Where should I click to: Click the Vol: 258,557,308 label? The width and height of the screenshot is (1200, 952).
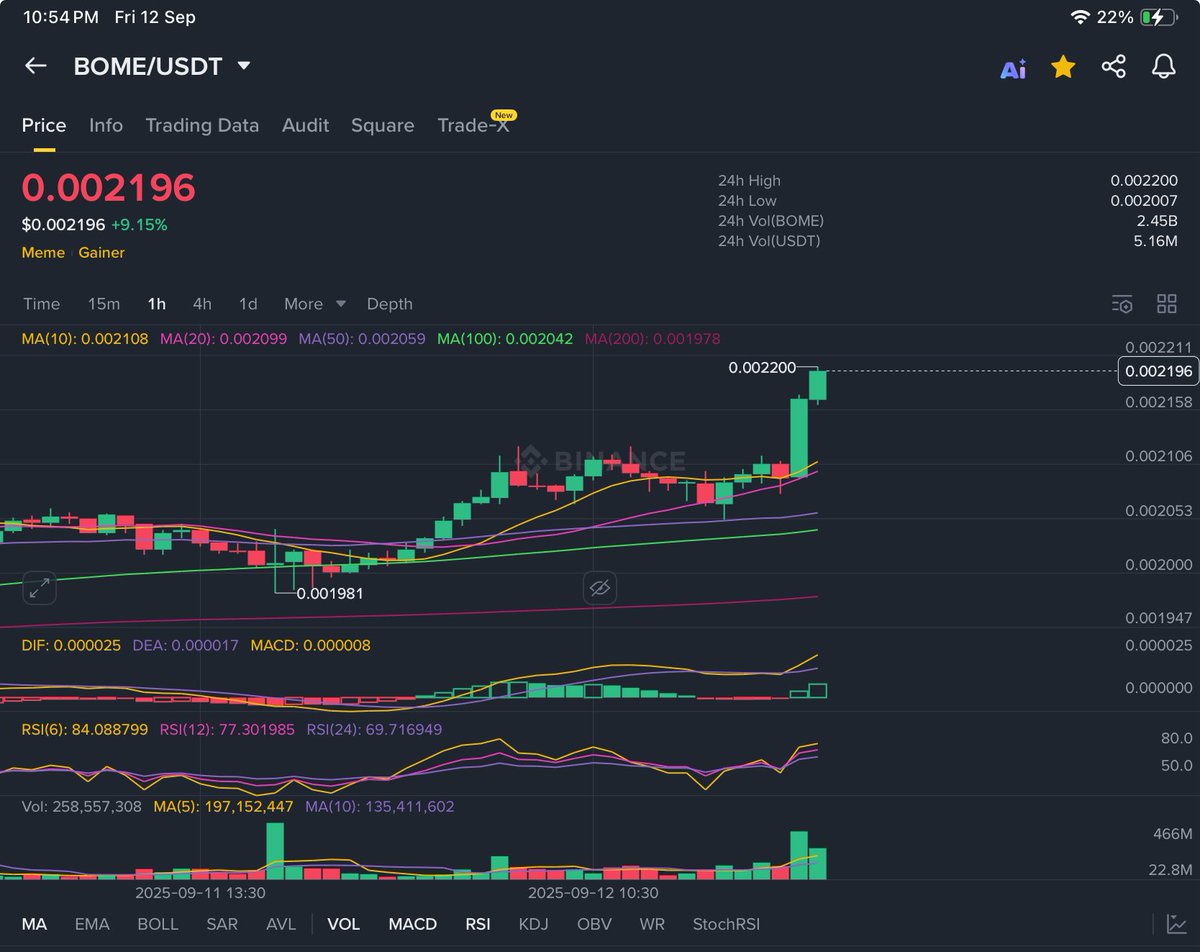click(x=82, y=806)
